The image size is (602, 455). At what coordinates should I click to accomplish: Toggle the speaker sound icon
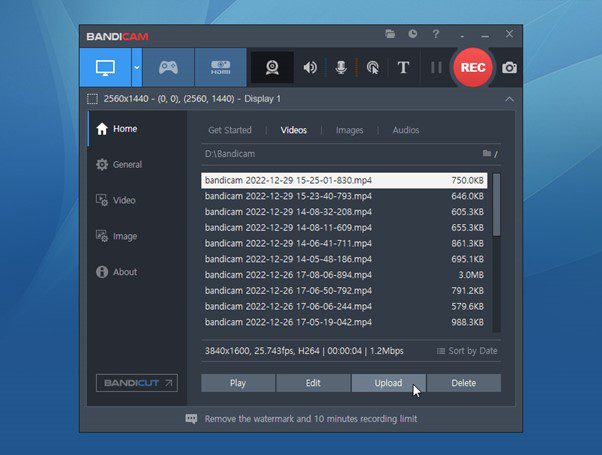[310, 68]
